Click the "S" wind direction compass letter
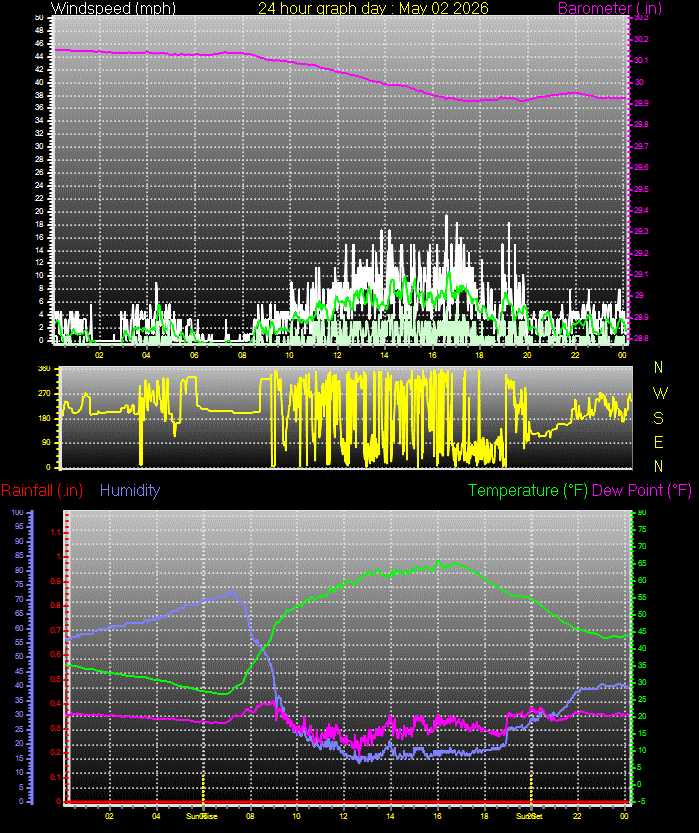This screenshot has width=699, height=833. pos(659,418)
